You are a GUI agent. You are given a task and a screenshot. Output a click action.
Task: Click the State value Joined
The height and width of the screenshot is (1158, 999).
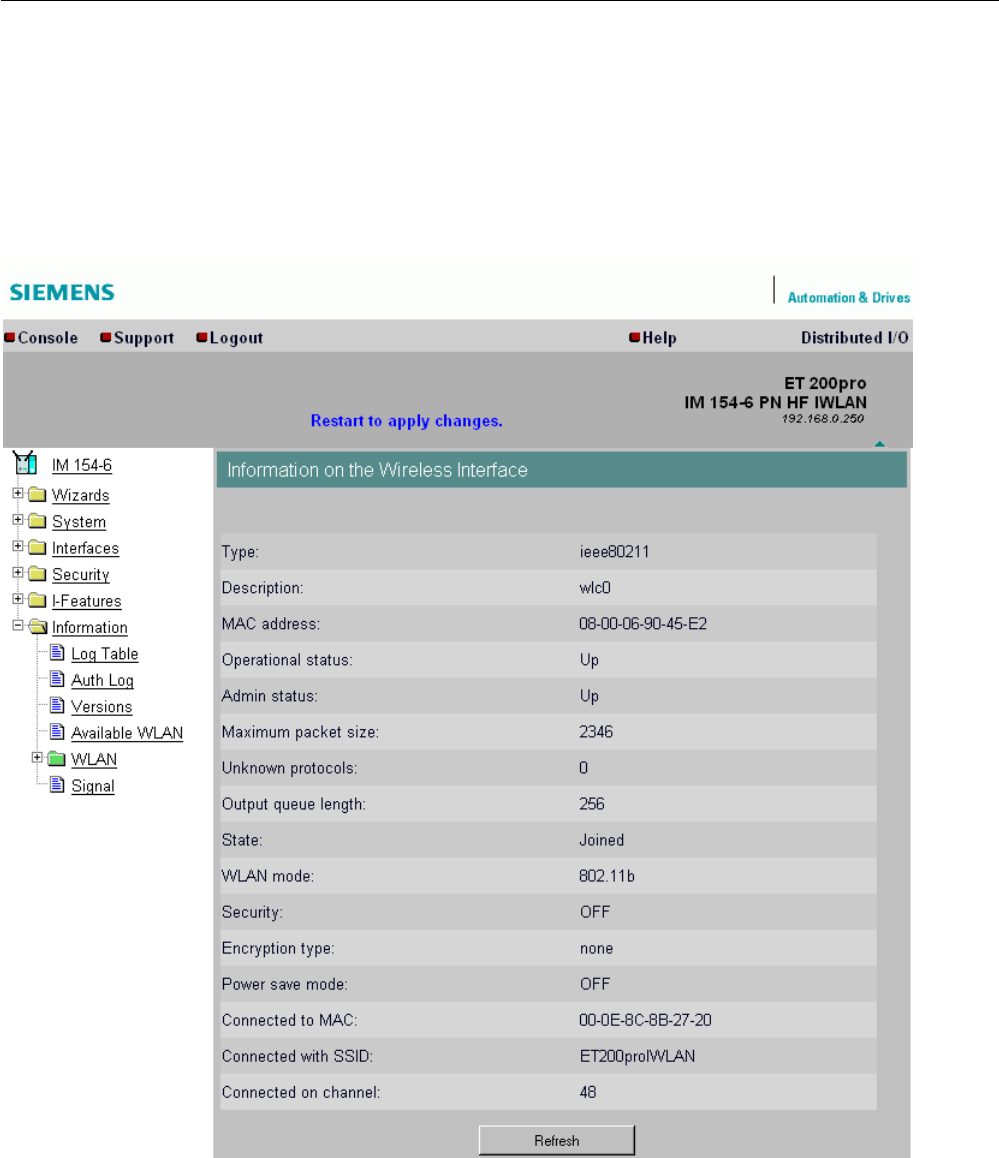click(602, 840)
